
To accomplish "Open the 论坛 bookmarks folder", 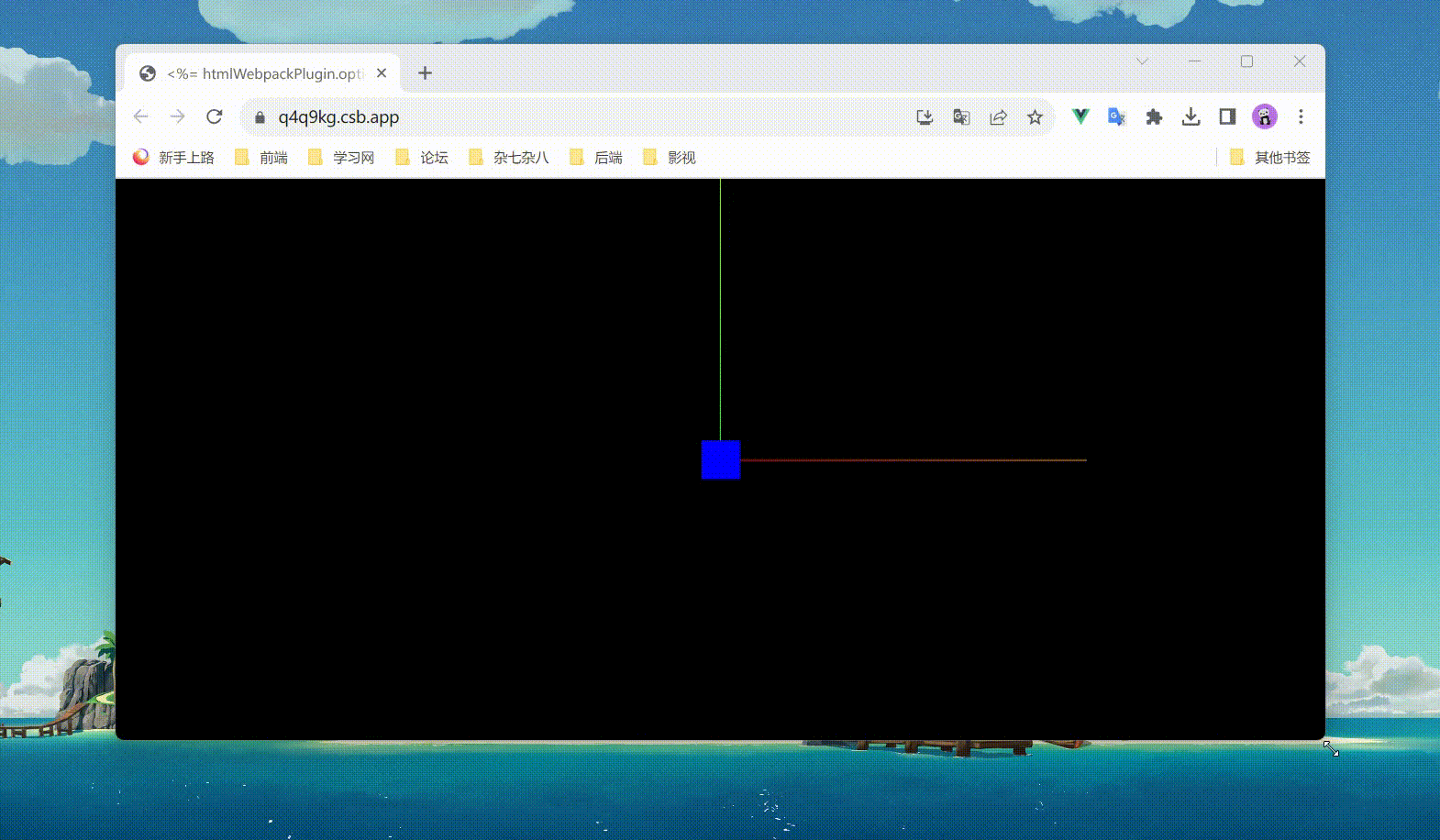I will click(422, 158).
